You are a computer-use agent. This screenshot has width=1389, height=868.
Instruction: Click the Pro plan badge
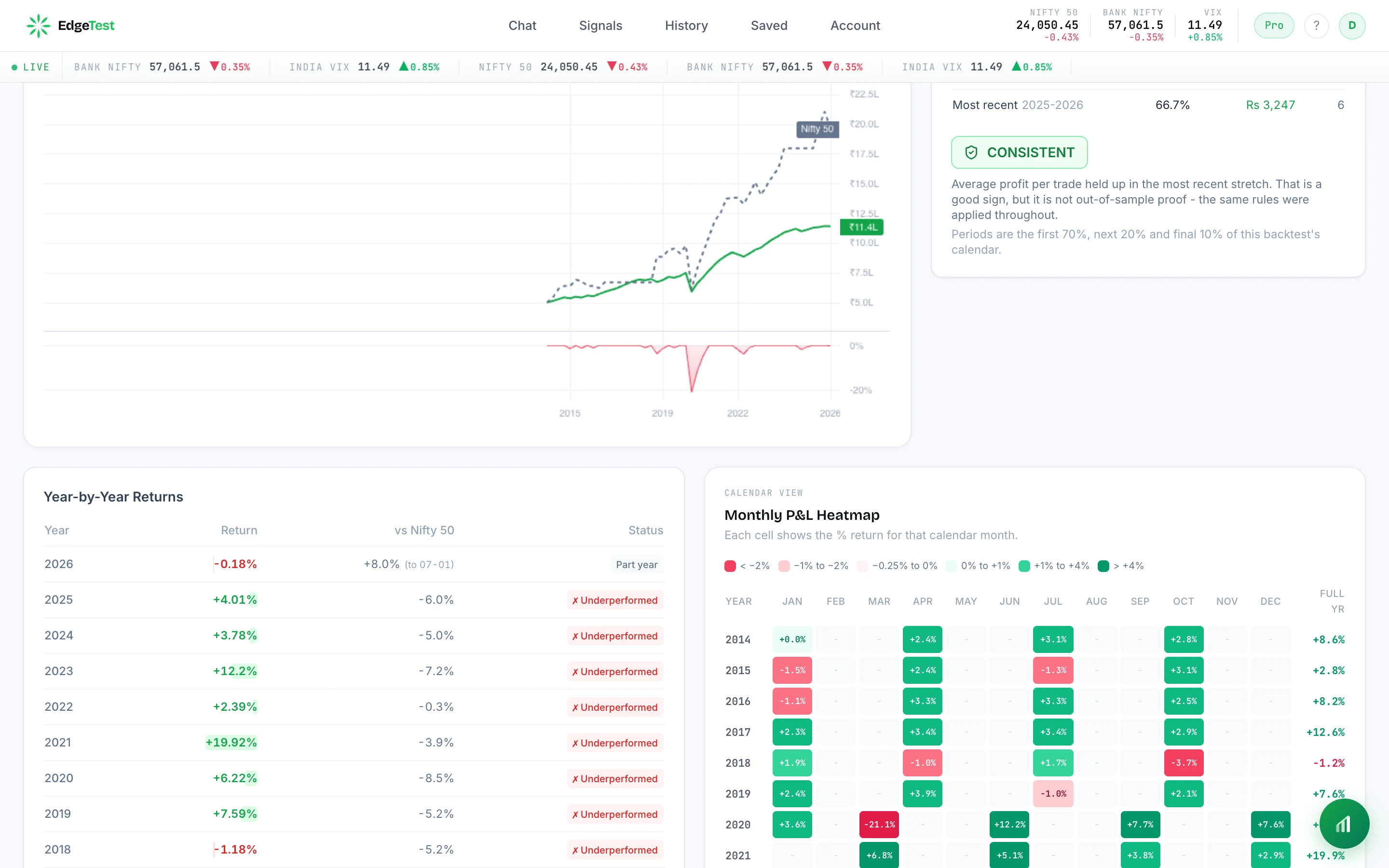point(1274,25)
